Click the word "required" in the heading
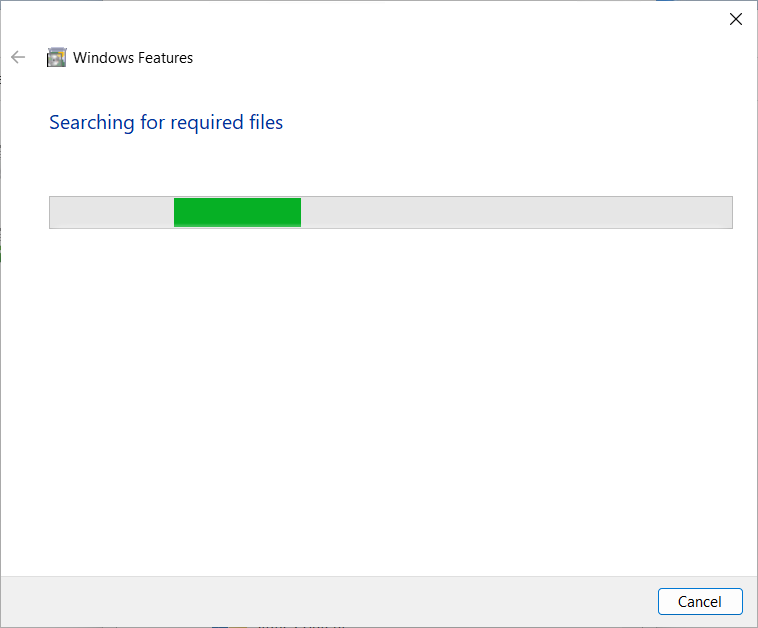This screenshot has width=758, height=628. (205, 123)
